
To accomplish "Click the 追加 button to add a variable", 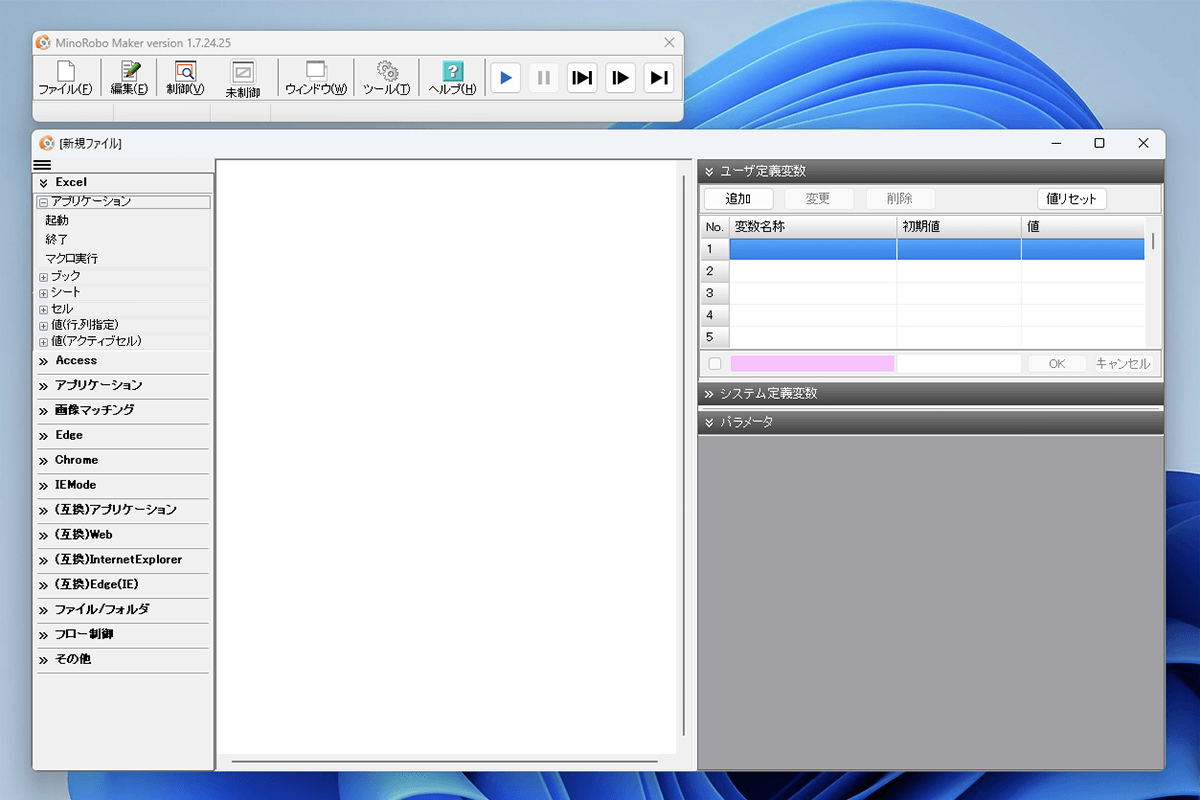I will [x=738, y=199].
